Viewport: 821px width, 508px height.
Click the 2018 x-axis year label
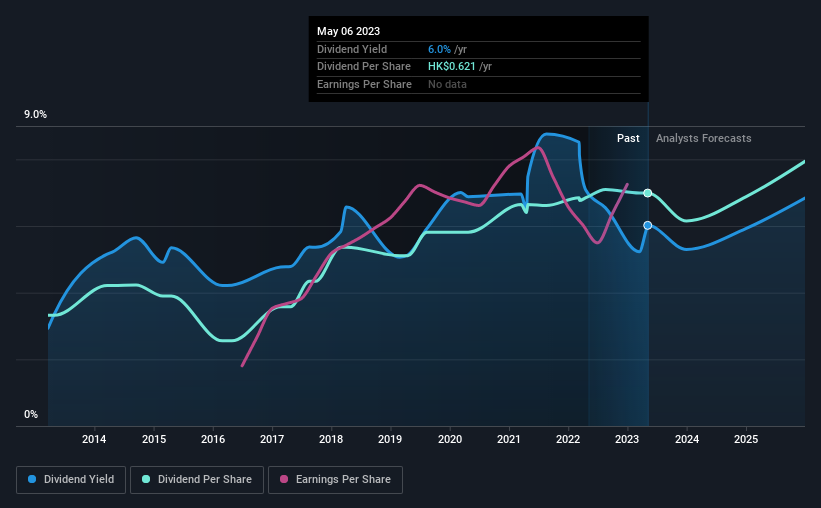(x=331, y=439)
